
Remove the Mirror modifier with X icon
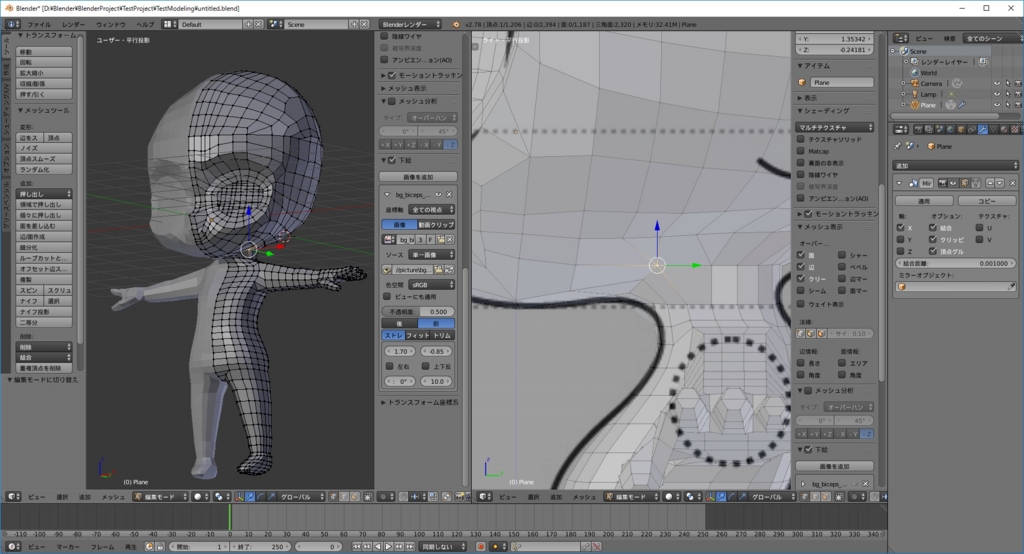tap(1011, 183)
